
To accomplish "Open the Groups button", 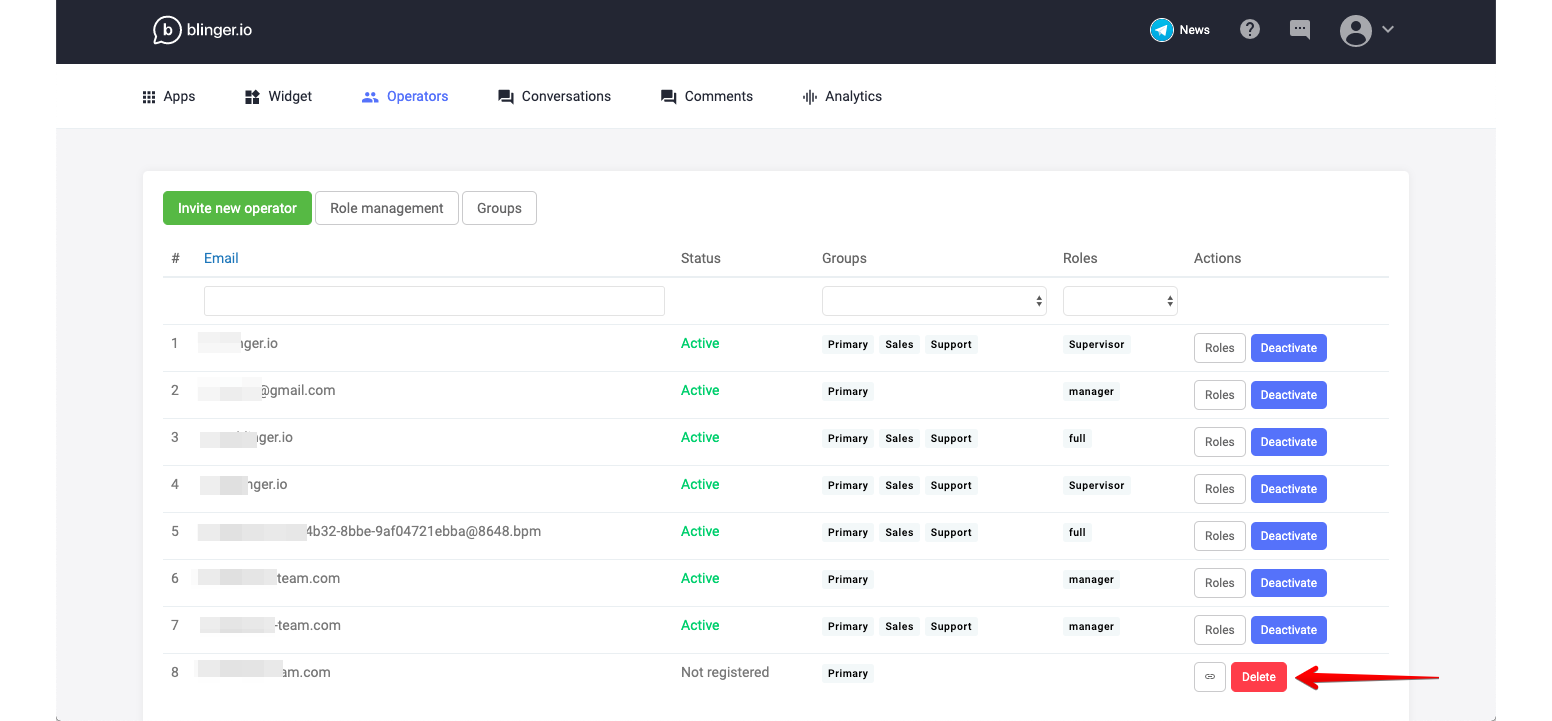I will click(x=499, y=208).
